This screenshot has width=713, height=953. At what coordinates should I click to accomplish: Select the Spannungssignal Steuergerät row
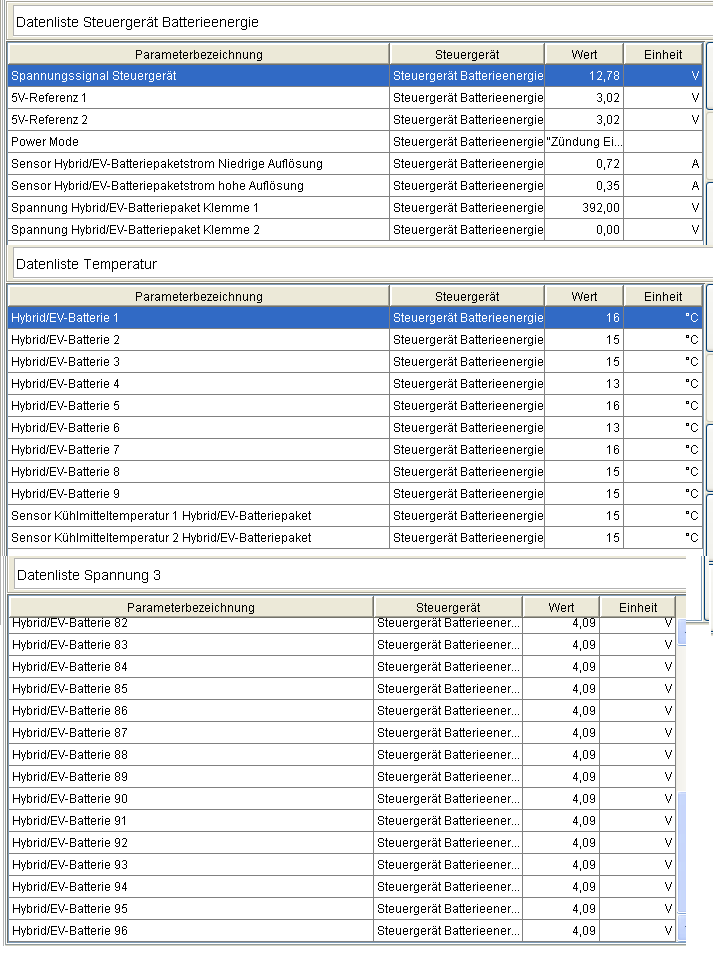click(x=198, y=76)
